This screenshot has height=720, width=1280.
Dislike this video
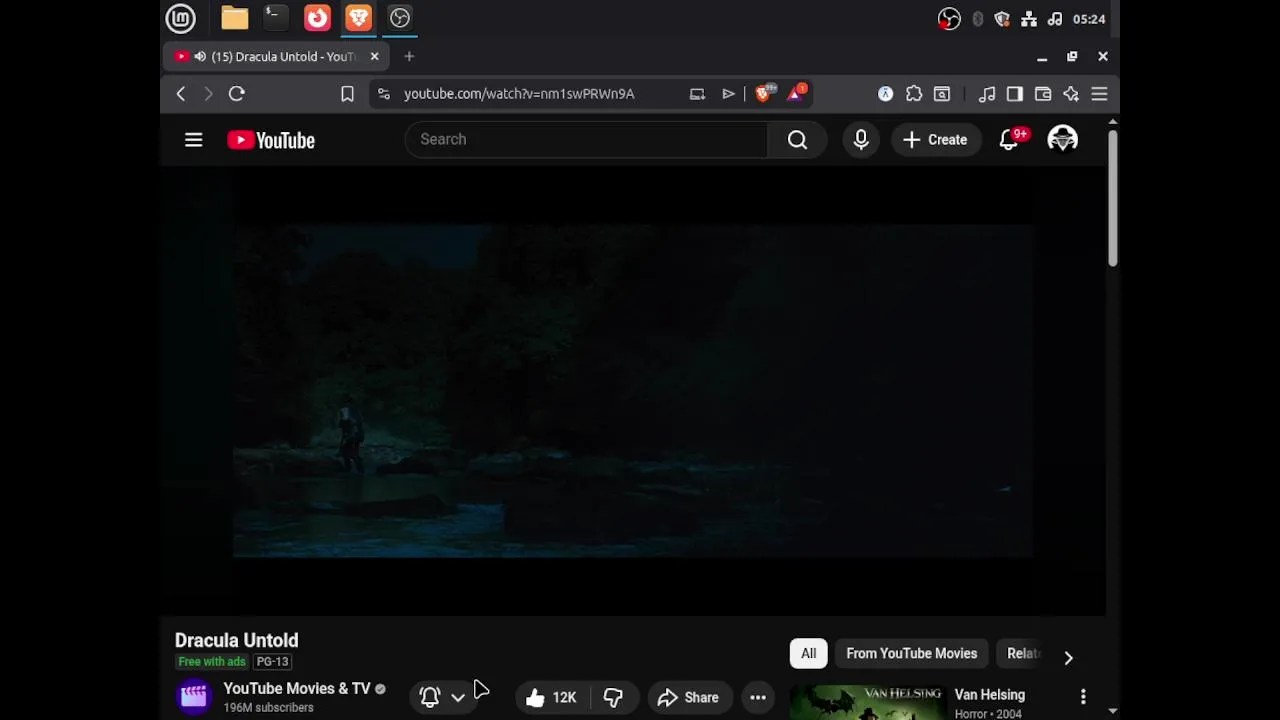click(x=613, y=697)
